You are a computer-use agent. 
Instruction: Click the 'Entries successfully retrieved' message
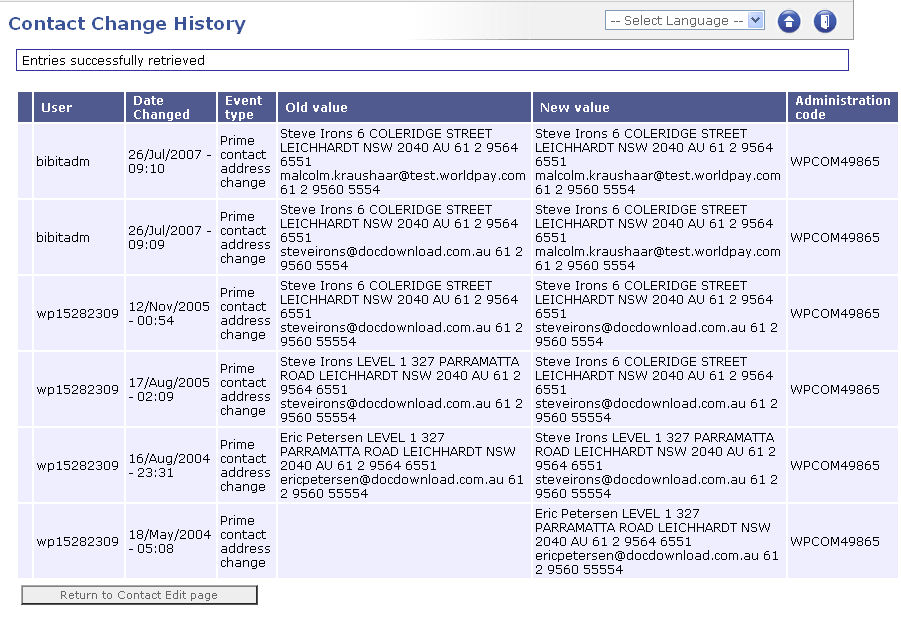[432, 60]
